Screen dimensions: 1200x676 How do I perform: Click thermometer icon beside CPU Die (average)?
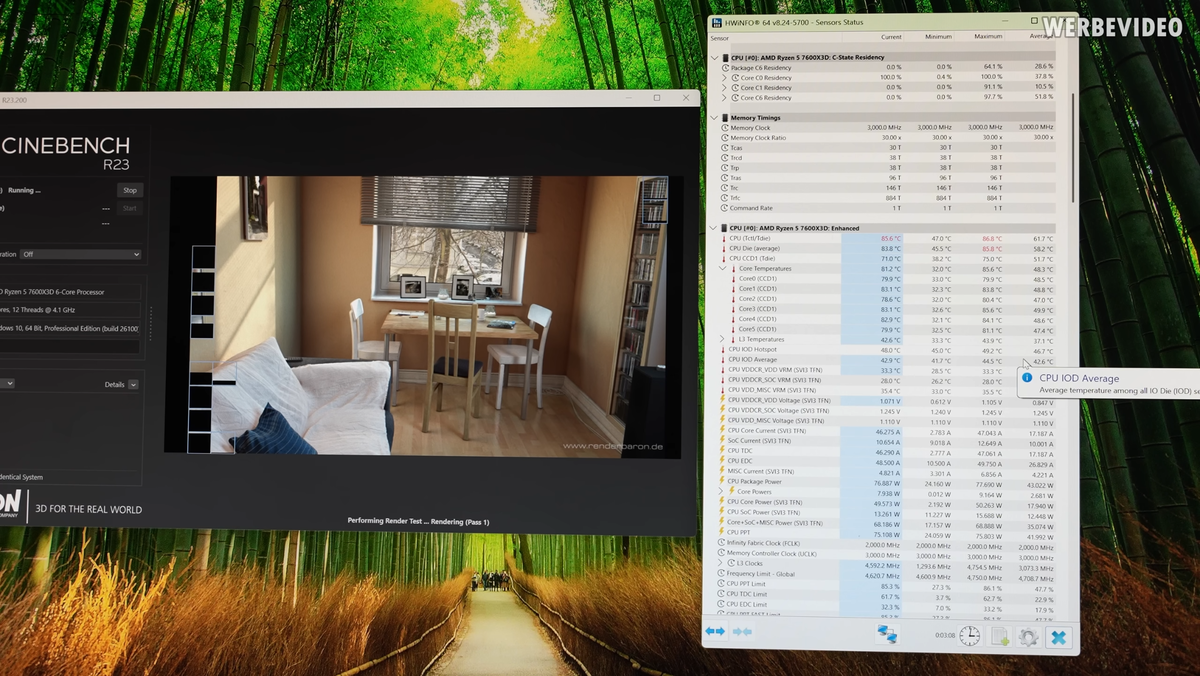[x=723, y=248]
